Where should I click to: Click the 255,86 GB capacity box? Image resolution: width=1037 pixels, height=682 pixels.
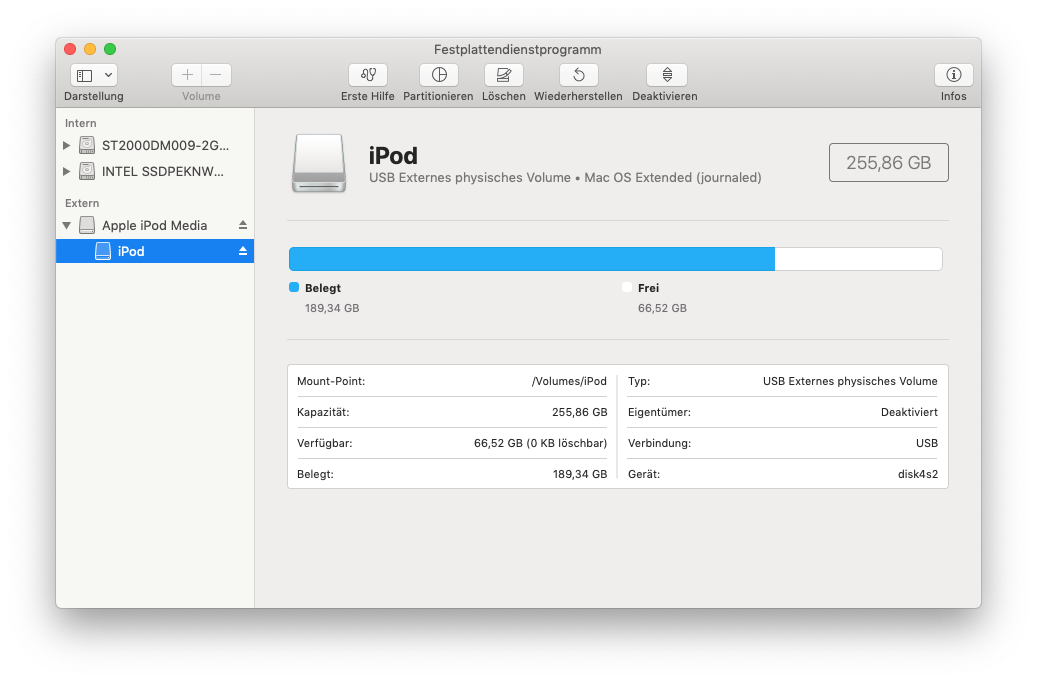coord(888,163)
